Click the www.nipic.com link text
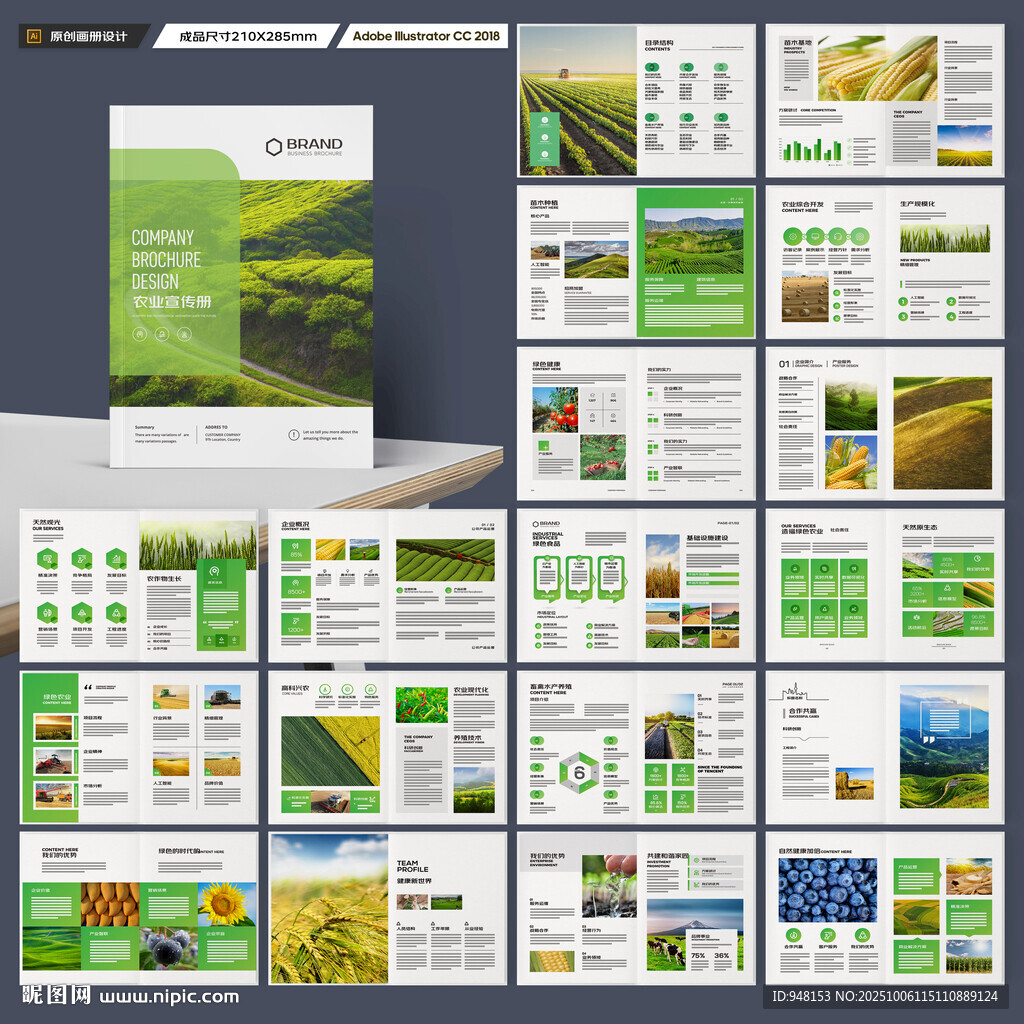 coord(168,997)
